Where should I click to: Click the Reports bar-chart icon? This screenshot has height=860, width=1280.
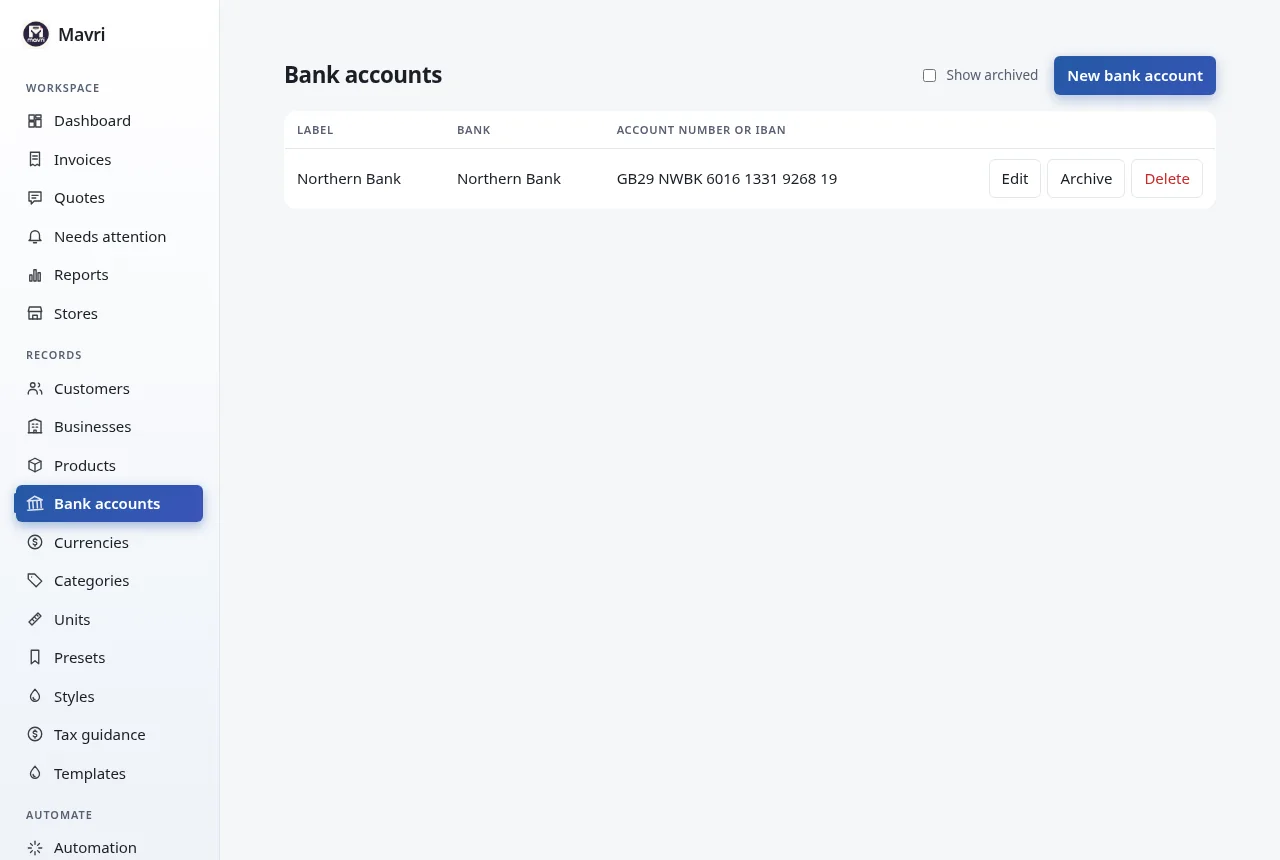click(x=35, y=275)
